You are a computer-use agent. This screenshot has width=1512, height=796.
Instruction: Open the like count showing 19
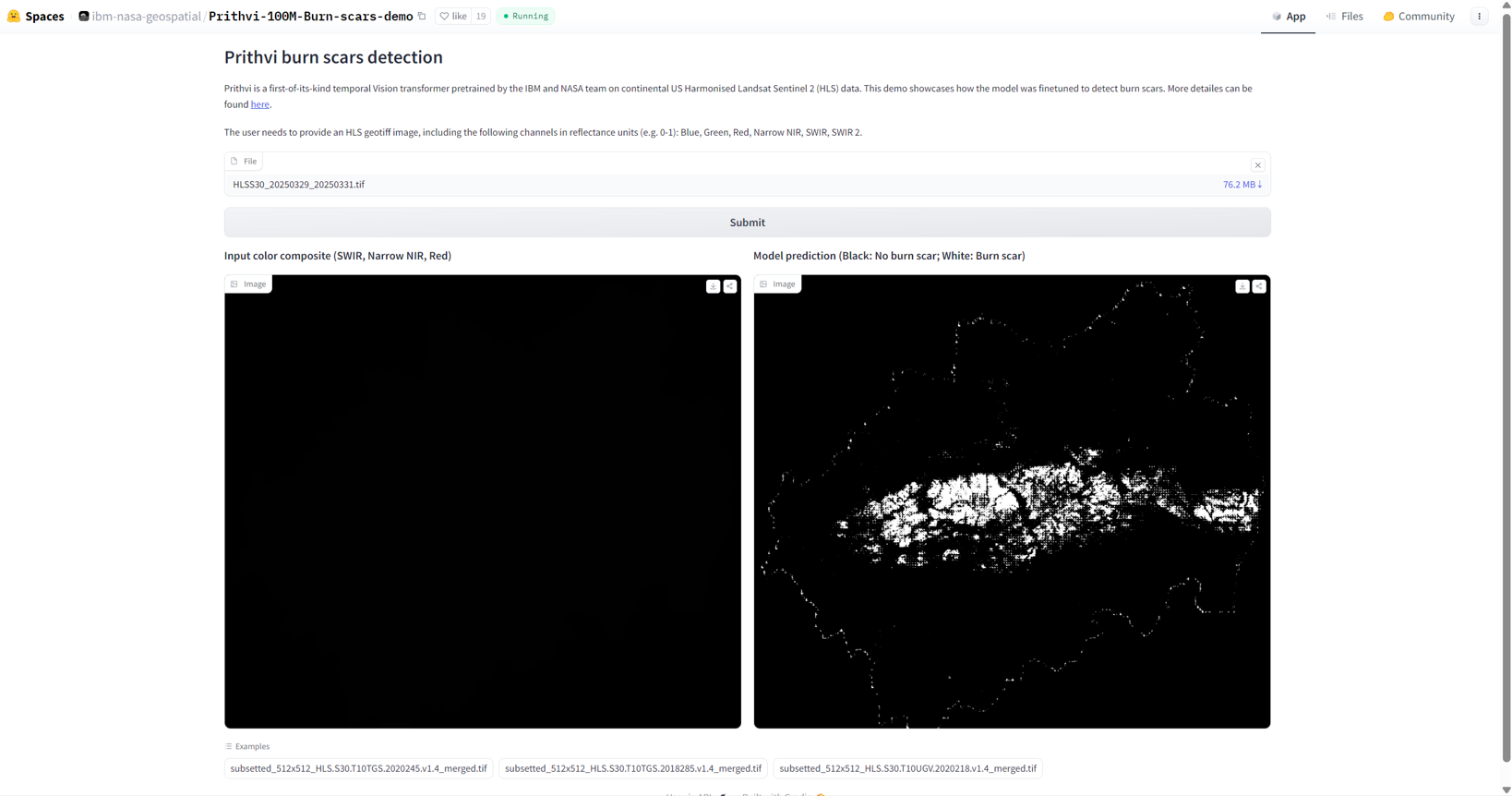[481, 16]
